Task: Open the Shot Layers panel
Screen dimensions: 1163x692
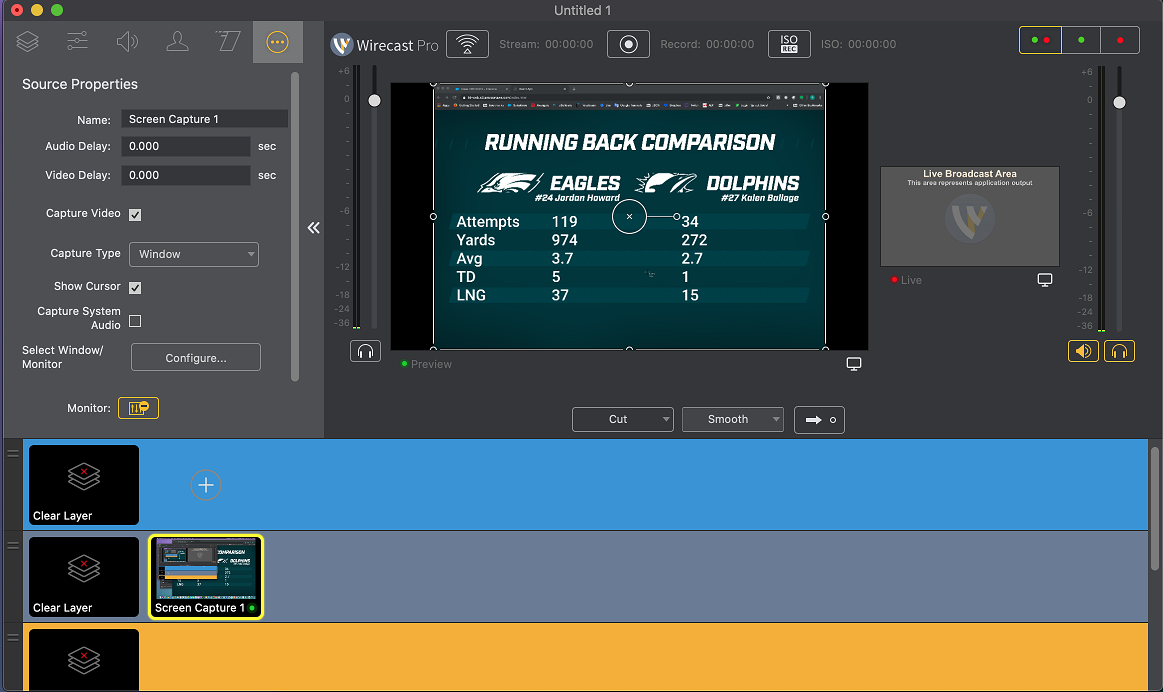Action: pos(27,42)
